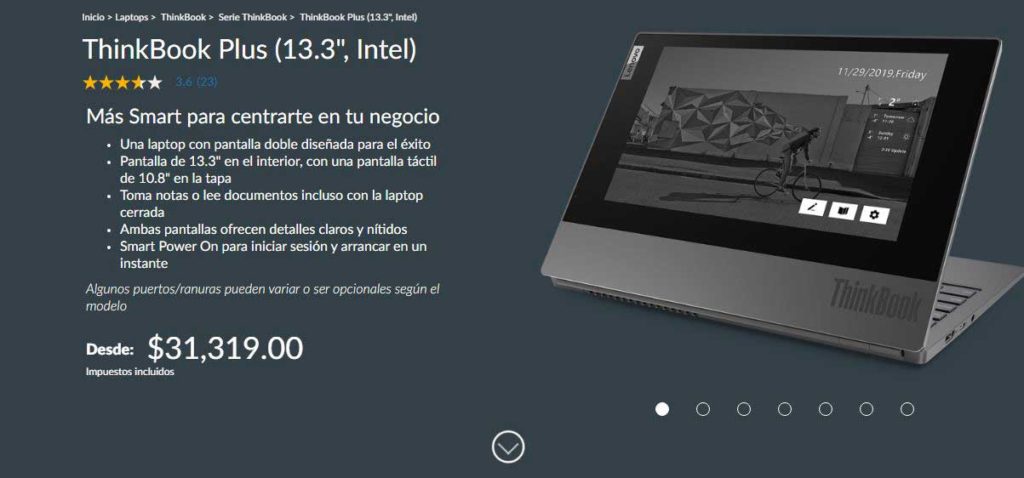The width and height of the screenshot is (1024, 478).
Task: Click the gear settings icon on the lid display
Action: pyautogui.click(x=874, y=215)
